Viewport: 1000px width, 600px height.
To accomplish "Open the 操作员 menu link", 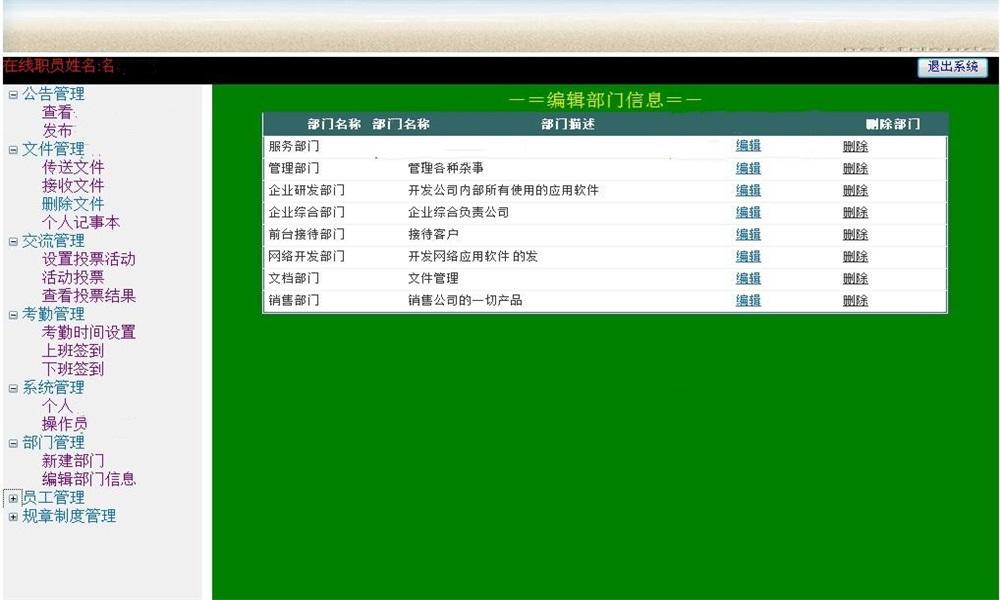I will [64, 425].
